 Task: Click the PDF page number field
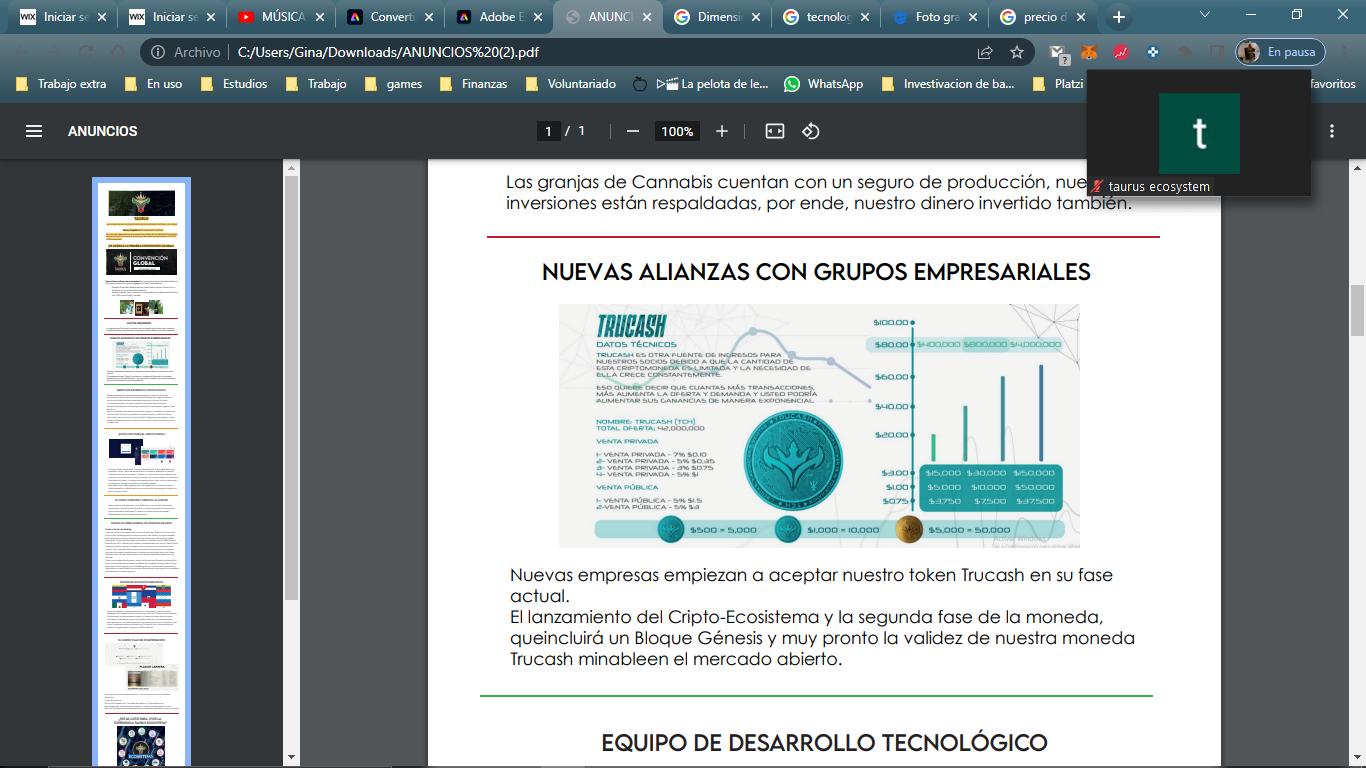(x=548, y=131)
